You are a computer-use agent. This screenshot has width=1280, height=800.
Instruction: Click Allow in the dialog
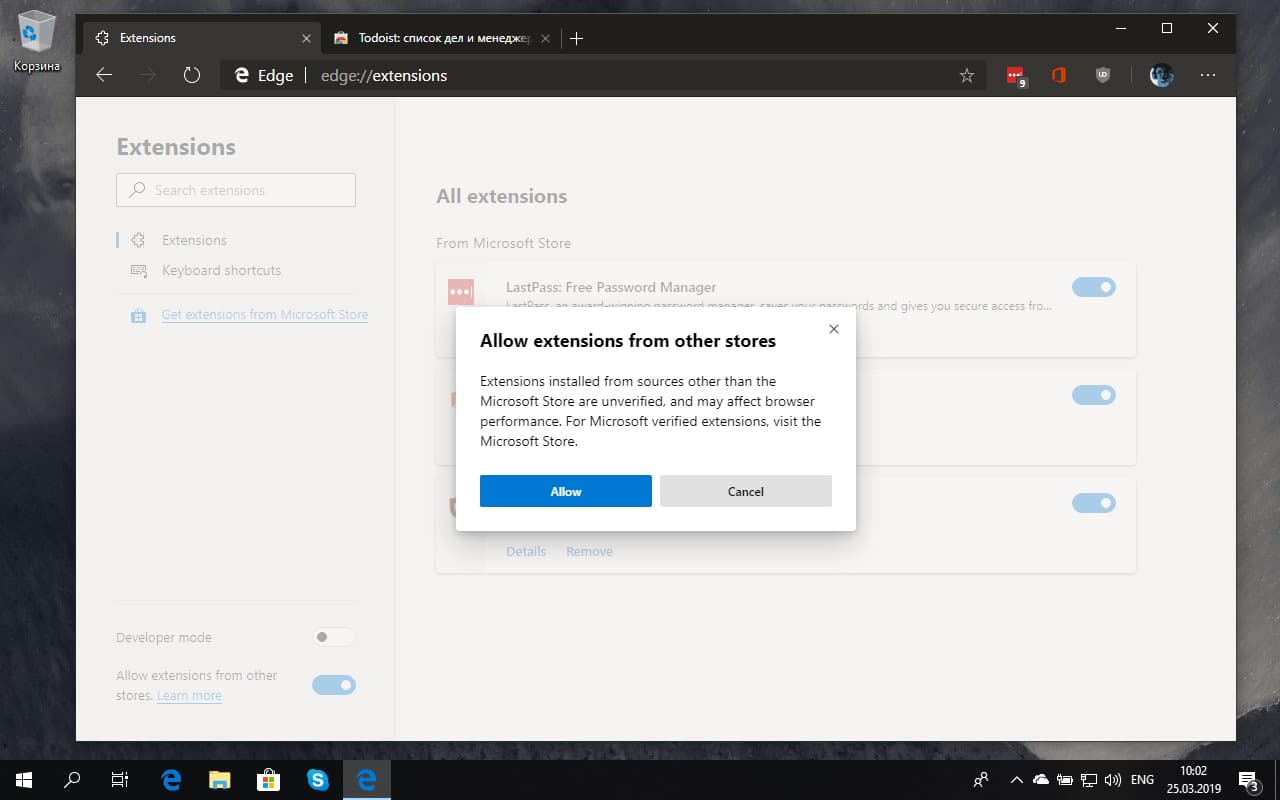click(x=565, y=491)
